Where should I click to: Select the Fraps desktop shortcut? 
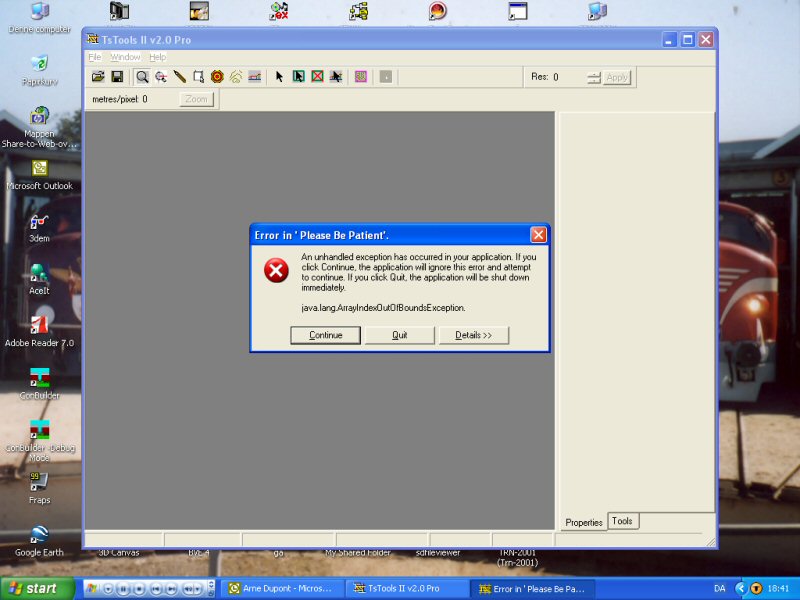[x=39, y=489]
